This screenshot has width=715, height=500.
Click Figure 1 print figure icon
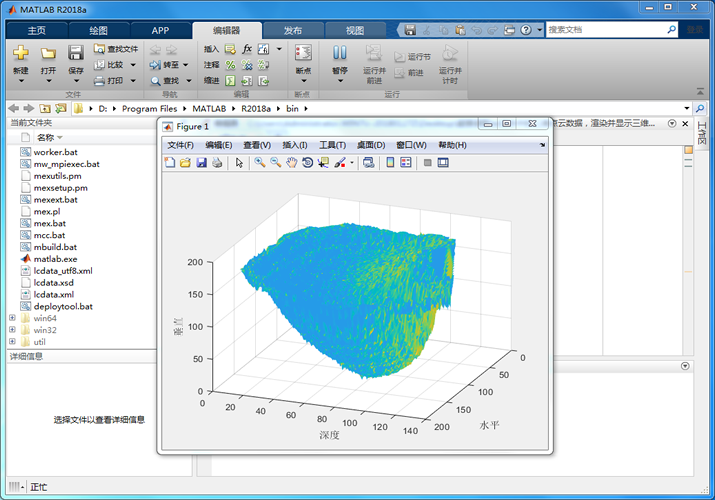tap(217, 163)
